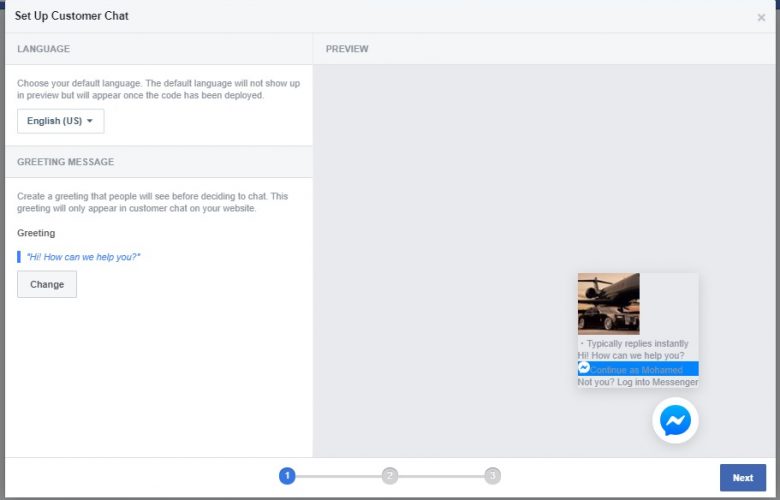This screenshot has width=780, height=500.
Task: Jump to step 2 in the progress indicator
Action: [390, 476]
